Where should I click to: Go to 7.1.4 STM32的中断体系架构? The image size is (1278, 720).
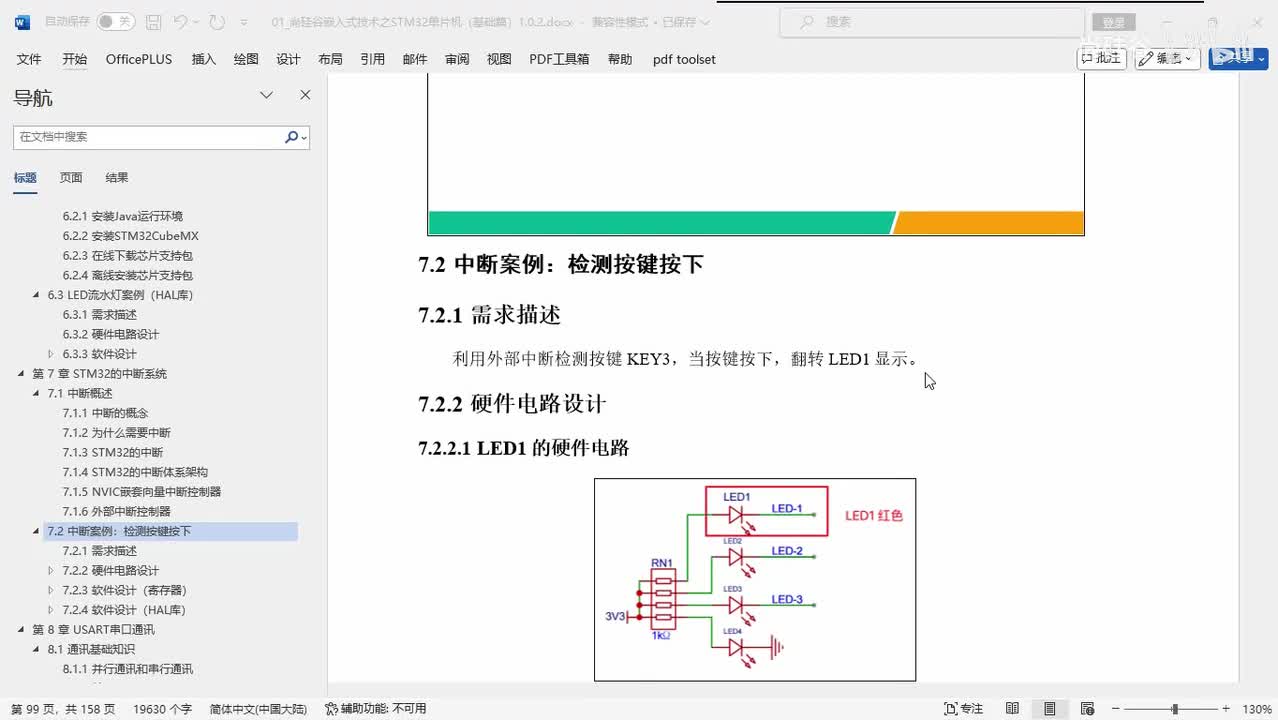coord(135,472)
